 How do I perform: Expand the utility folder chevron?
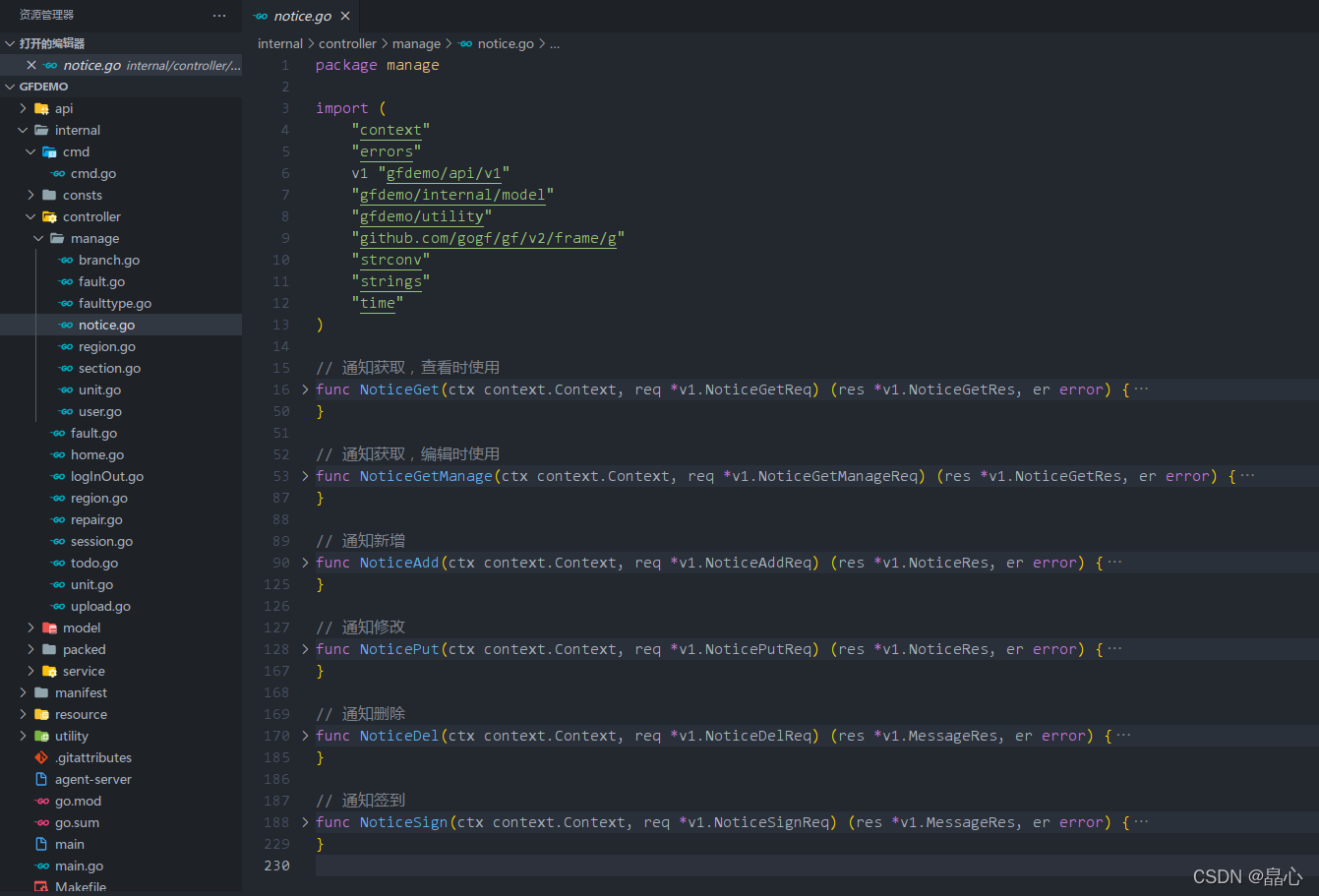point(24,736)
